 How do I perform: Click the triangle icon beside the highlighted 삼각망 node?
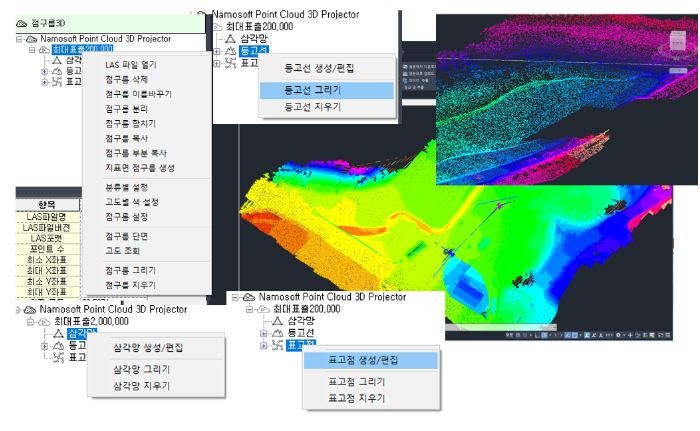pos(58,333)
